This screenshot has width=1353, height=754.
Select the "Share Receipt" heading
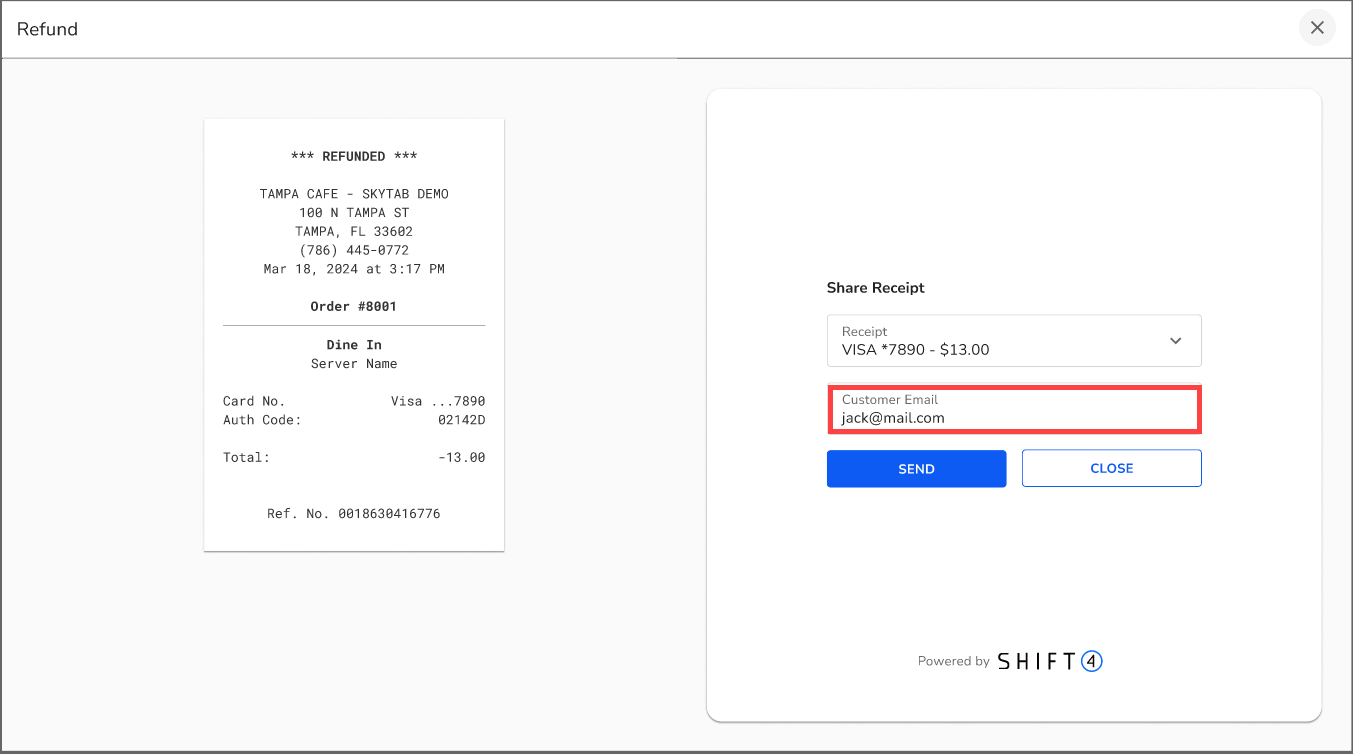coord(875,288)
